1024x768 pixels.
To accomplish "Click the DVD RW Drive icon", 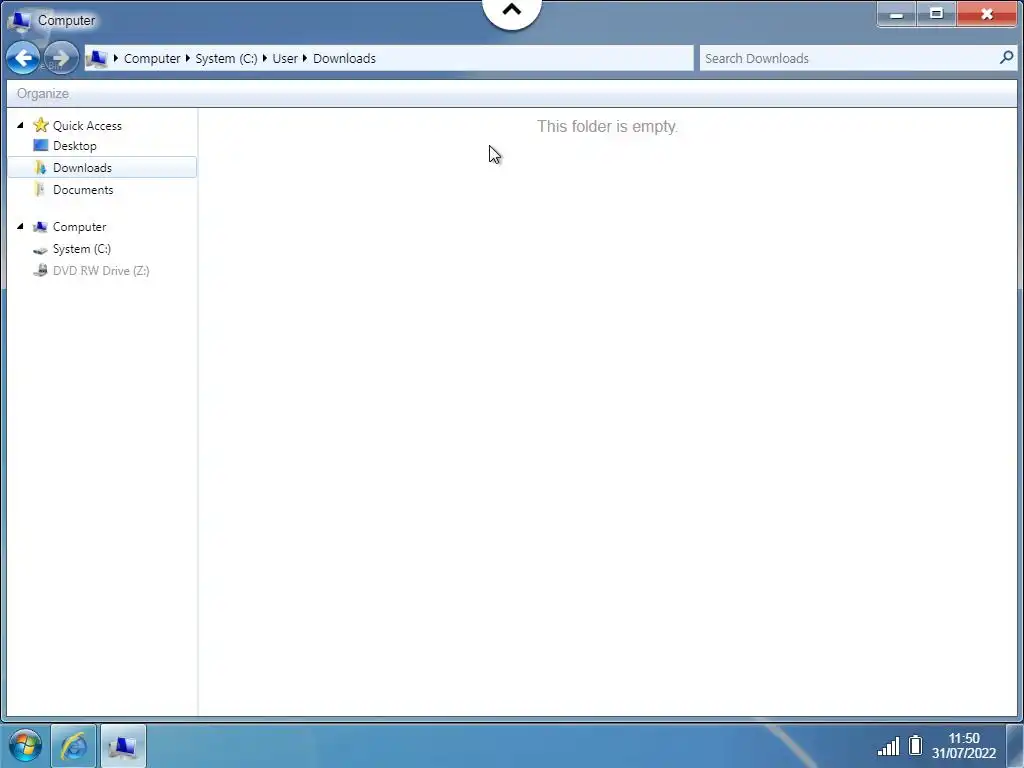I will click(x=40, y=270).
